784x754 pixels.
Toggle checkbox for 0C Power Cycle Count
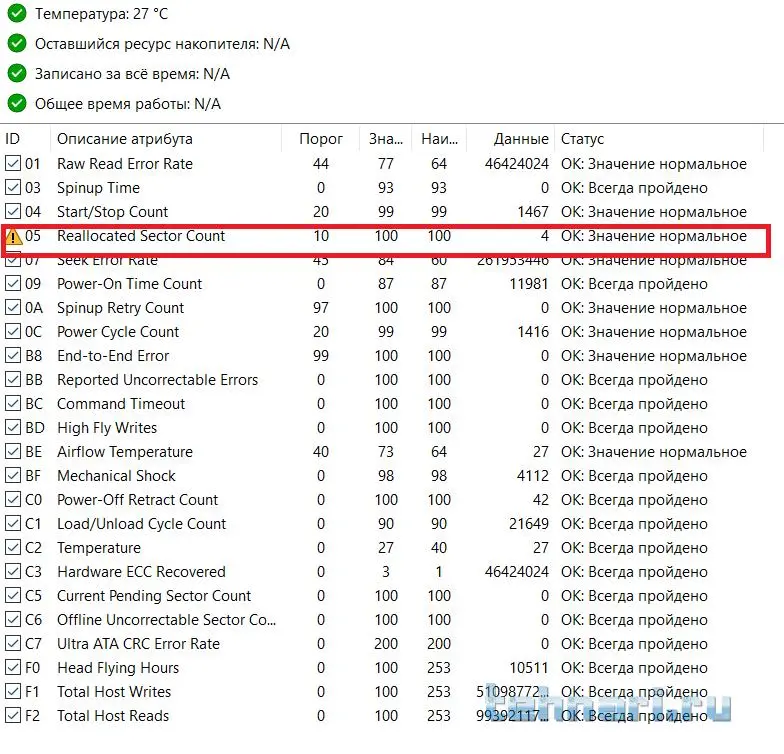(x=12, y=332)
